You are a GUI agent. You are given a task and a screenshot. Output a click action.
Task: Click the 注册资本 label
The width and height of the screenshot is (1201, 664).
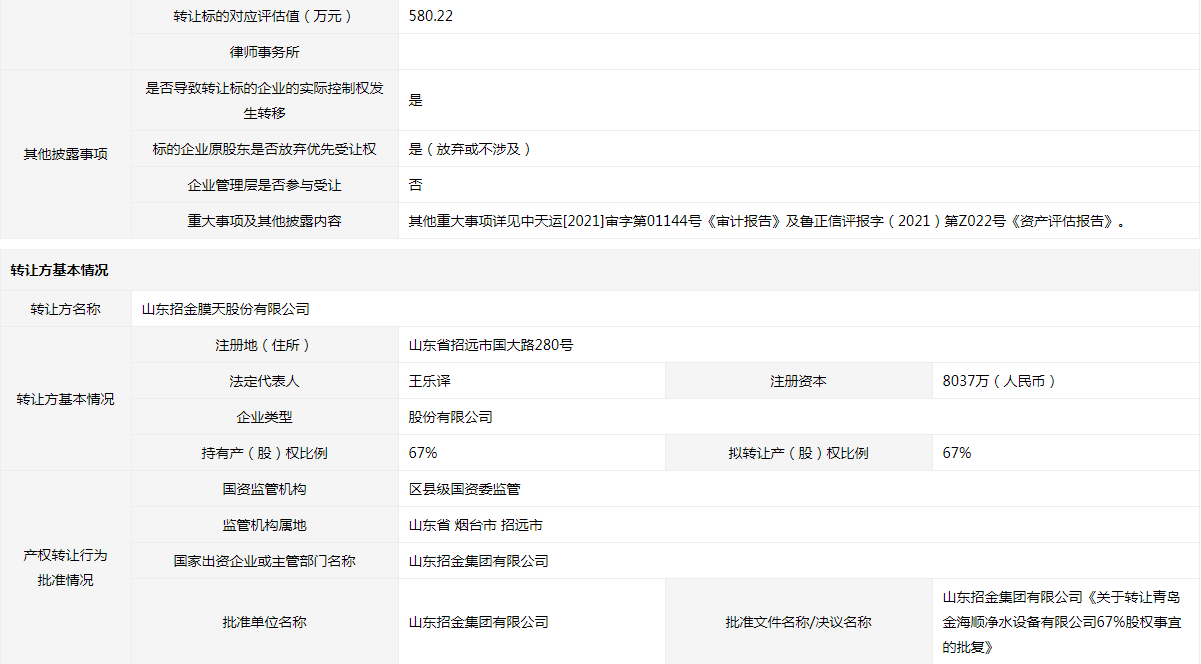pyautogui.click(x=798, y=381)
